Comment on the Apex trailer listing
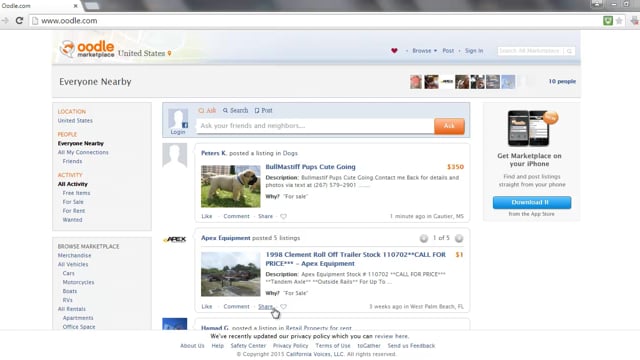The image size is (640, 360). [x=236, y=307]
